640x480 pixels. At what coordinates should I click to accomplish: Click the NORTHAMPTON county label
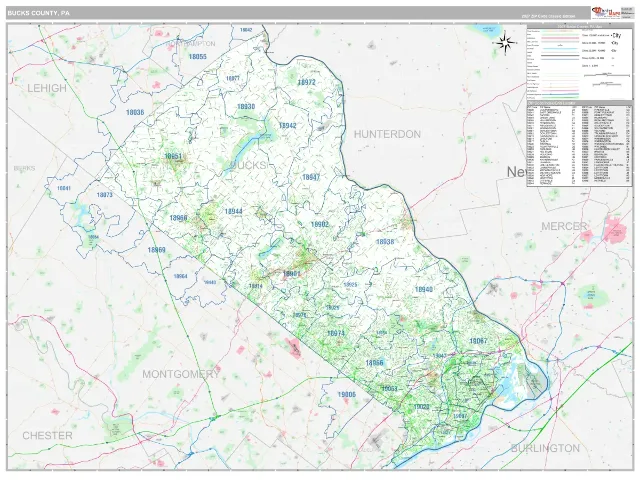(x=191, y=44)
